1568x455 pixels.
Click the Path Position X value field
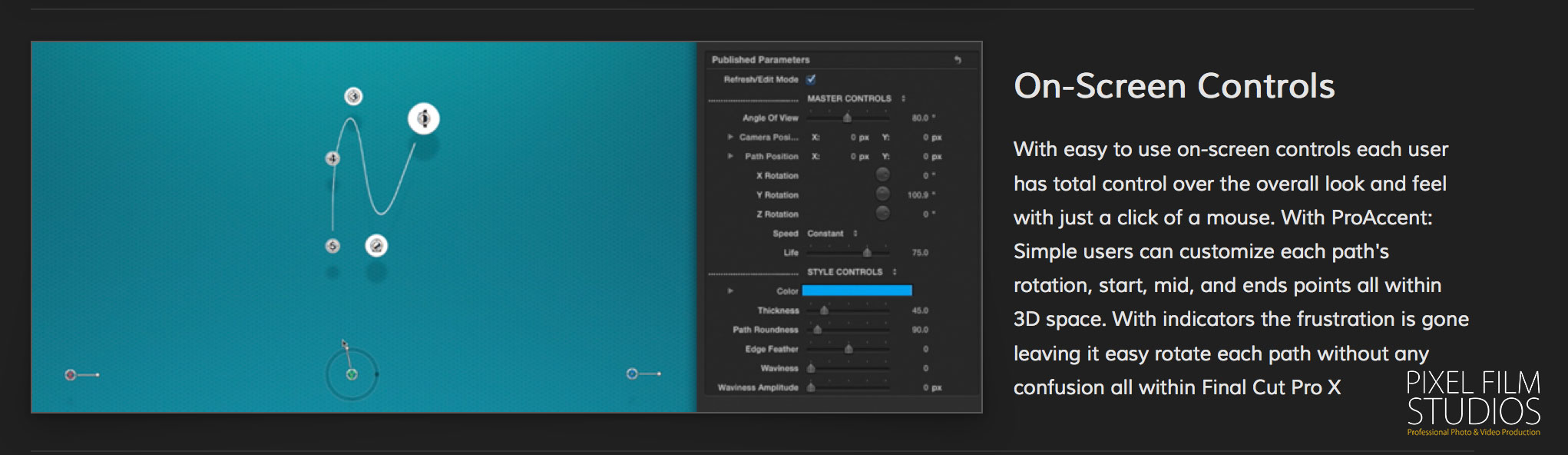(859, 156)
